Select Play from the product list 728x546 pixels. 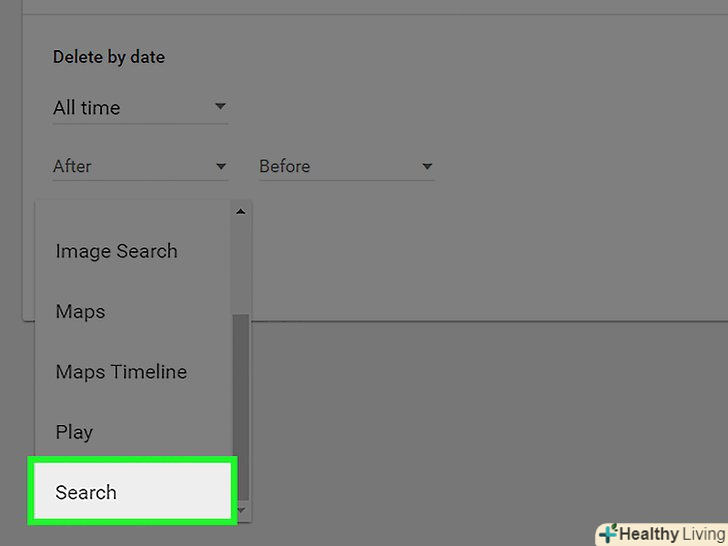point(74,432)
